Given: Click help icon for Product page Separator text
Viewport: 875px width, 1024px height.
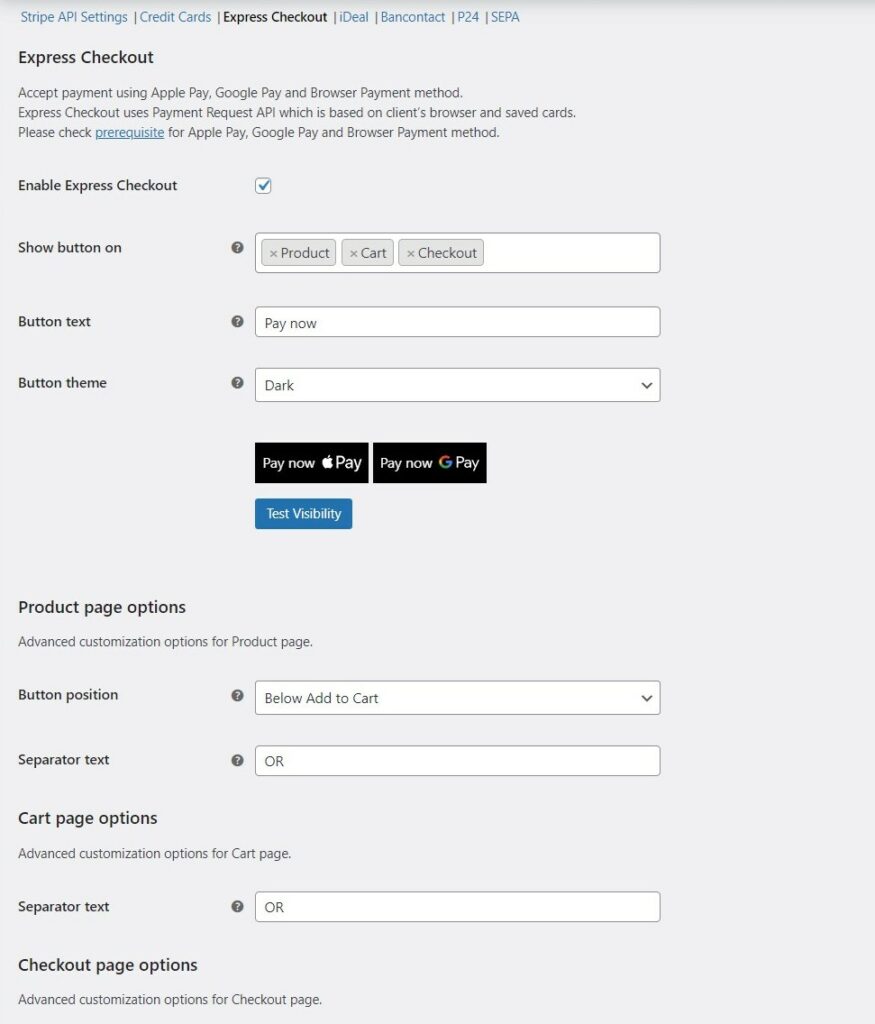Looking at the screenshot, I should click(x=237, y=760).
